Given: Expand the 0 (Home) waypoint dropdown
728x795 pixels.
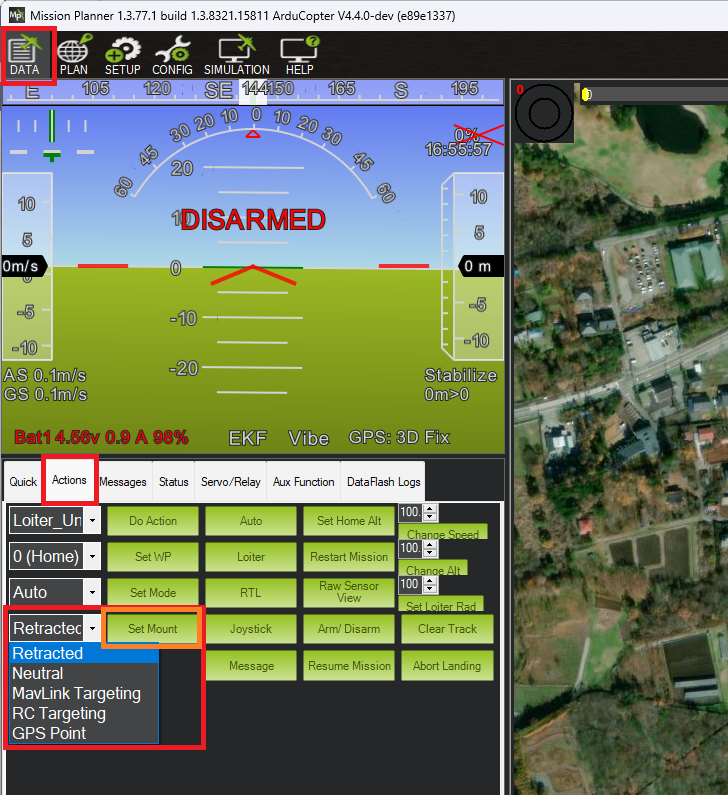Looking at the screenshot, I should click(x=92, y=557).
